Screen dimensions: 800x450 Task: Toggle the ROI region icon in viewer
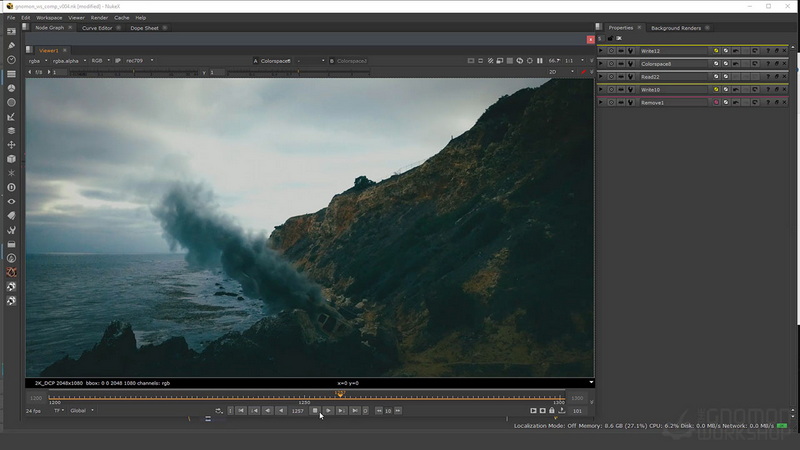point(500,61)
